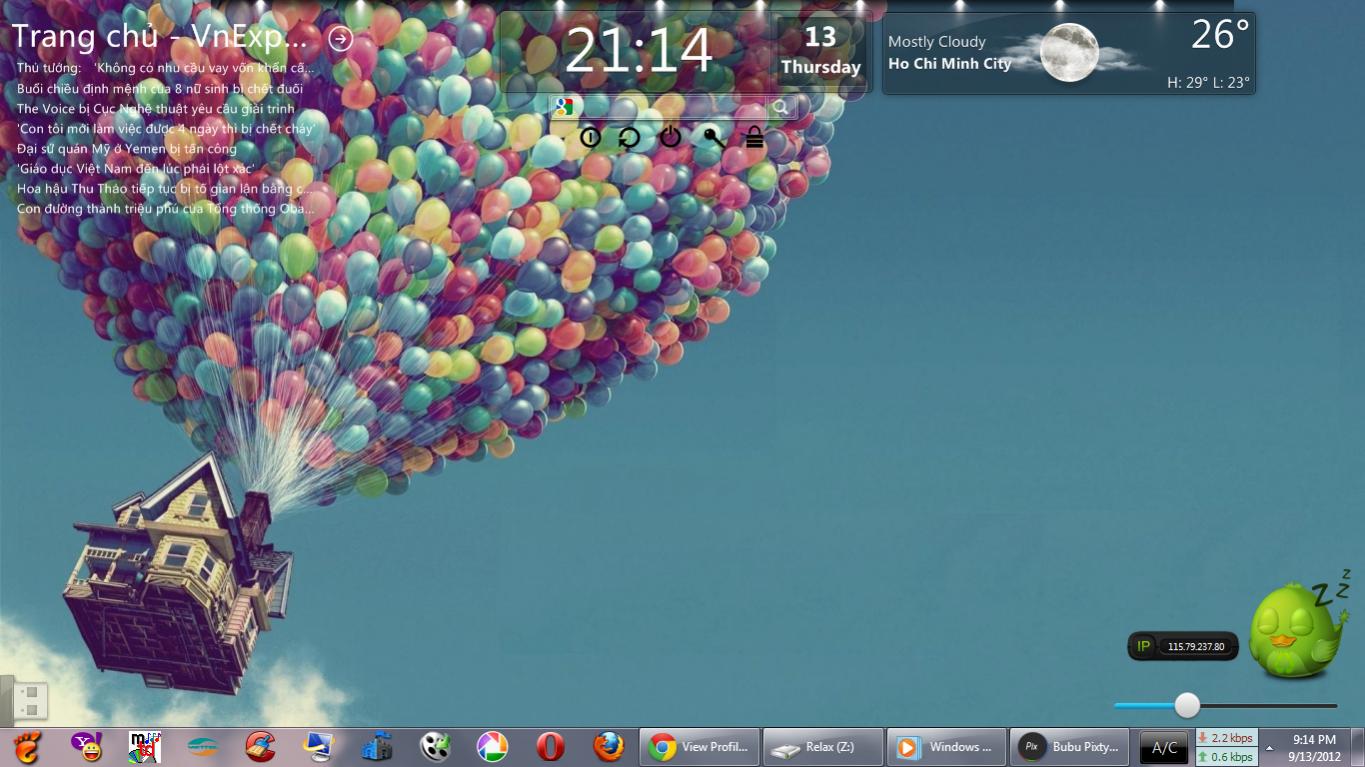Open the arrow circle beside the VnExpress feed title
1365x767 pixels.
click(x=341, y=39)
